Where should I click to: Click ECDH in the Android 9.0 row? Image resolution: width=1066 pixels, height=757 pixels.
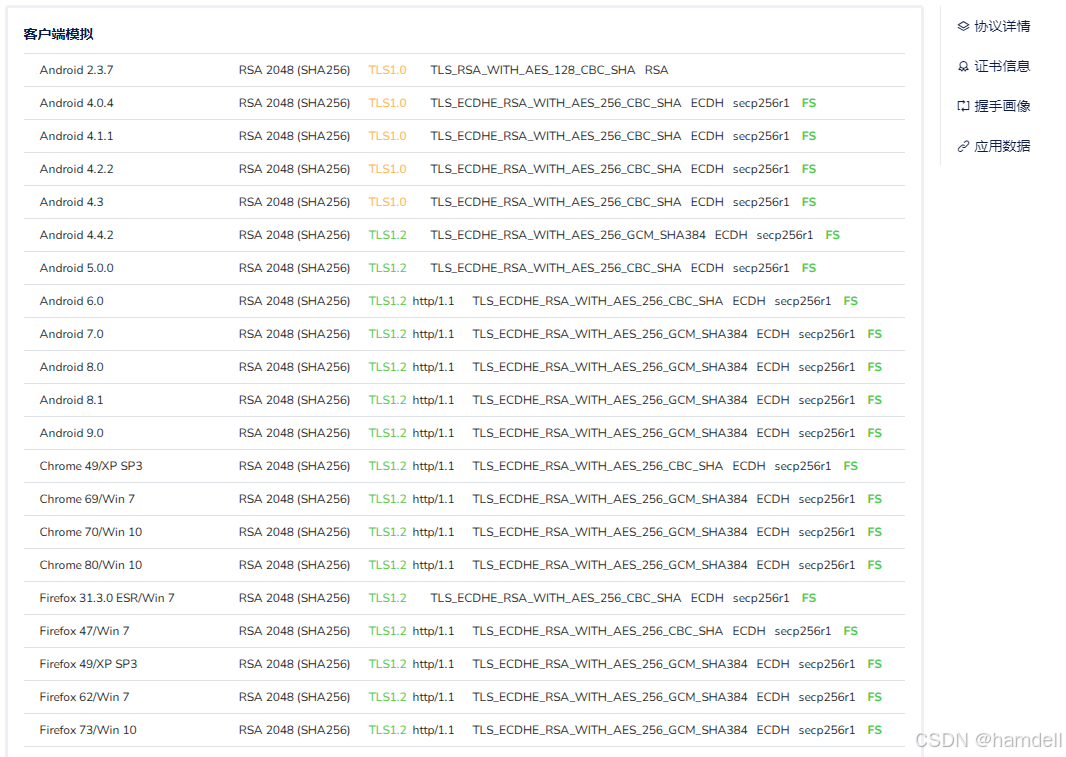point(773,433)
